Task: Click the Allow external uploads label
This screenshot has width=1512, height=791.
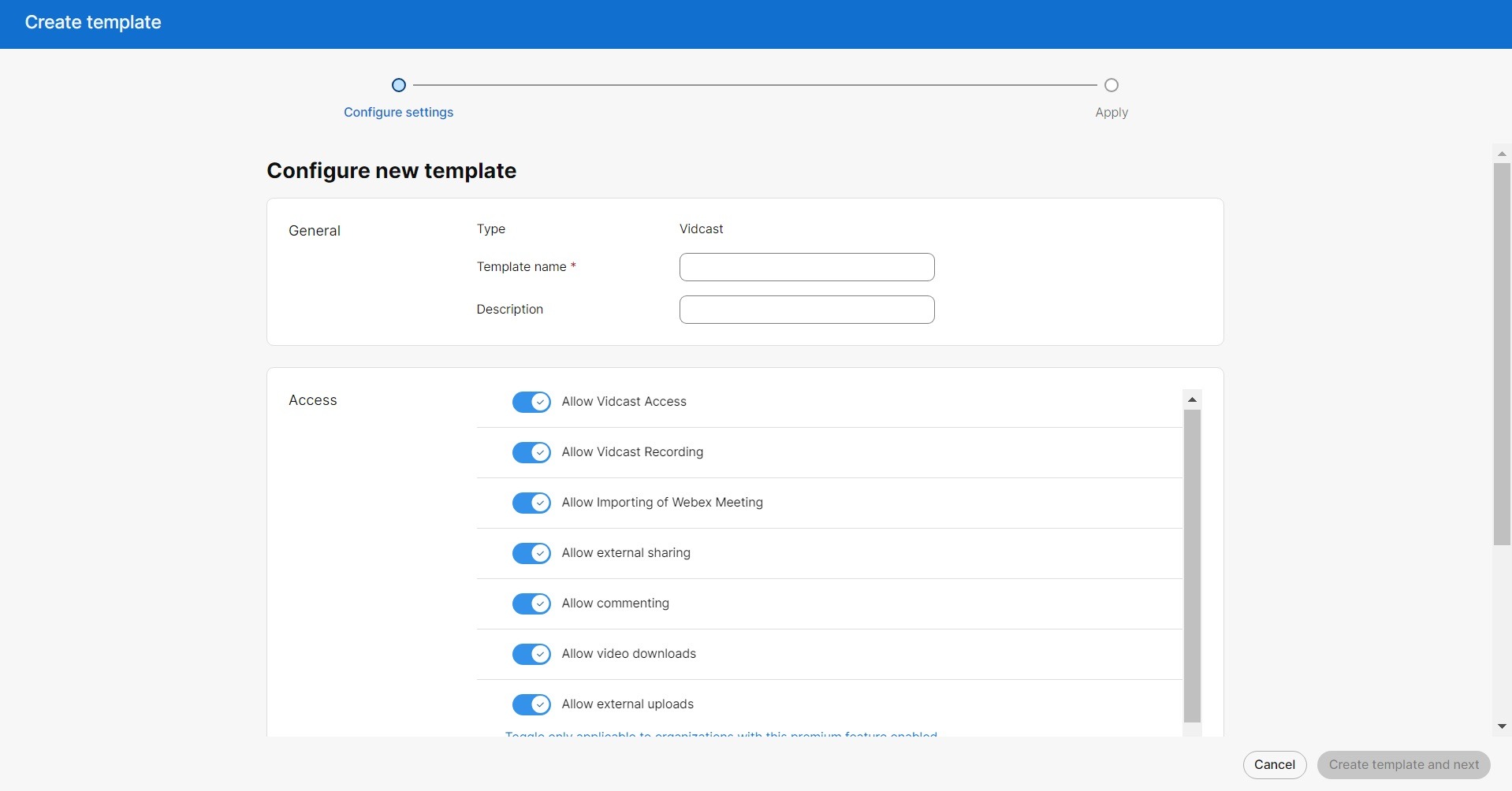Action: click(x=628, y=704)
